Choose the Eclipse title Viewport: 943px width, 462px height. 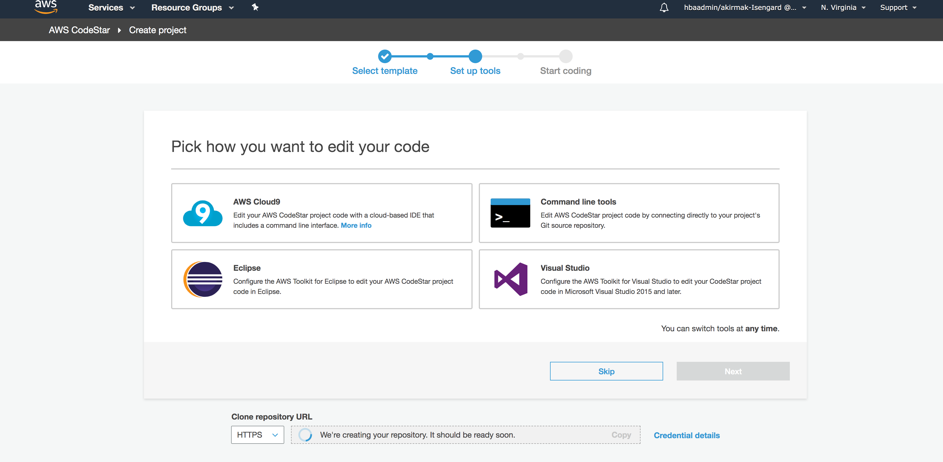pyautogui.click(x=247, y=268)
